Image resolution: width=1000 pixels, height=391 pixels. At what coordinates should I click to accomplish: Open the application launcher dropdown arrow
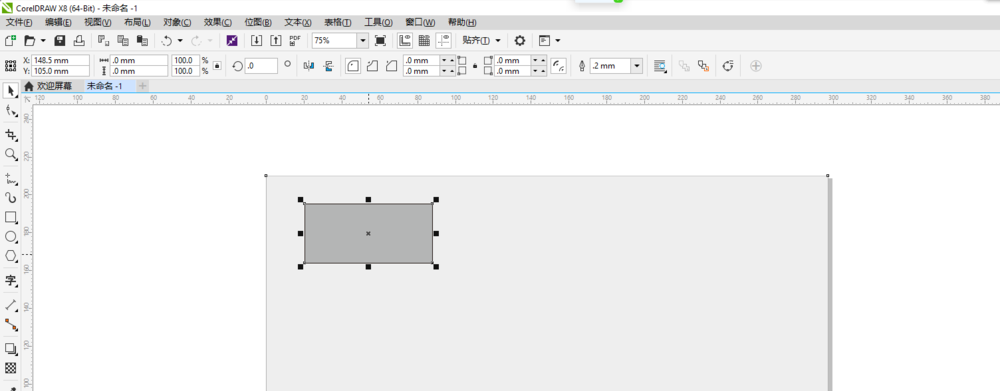pyautogui.click(x=558, y=40)
